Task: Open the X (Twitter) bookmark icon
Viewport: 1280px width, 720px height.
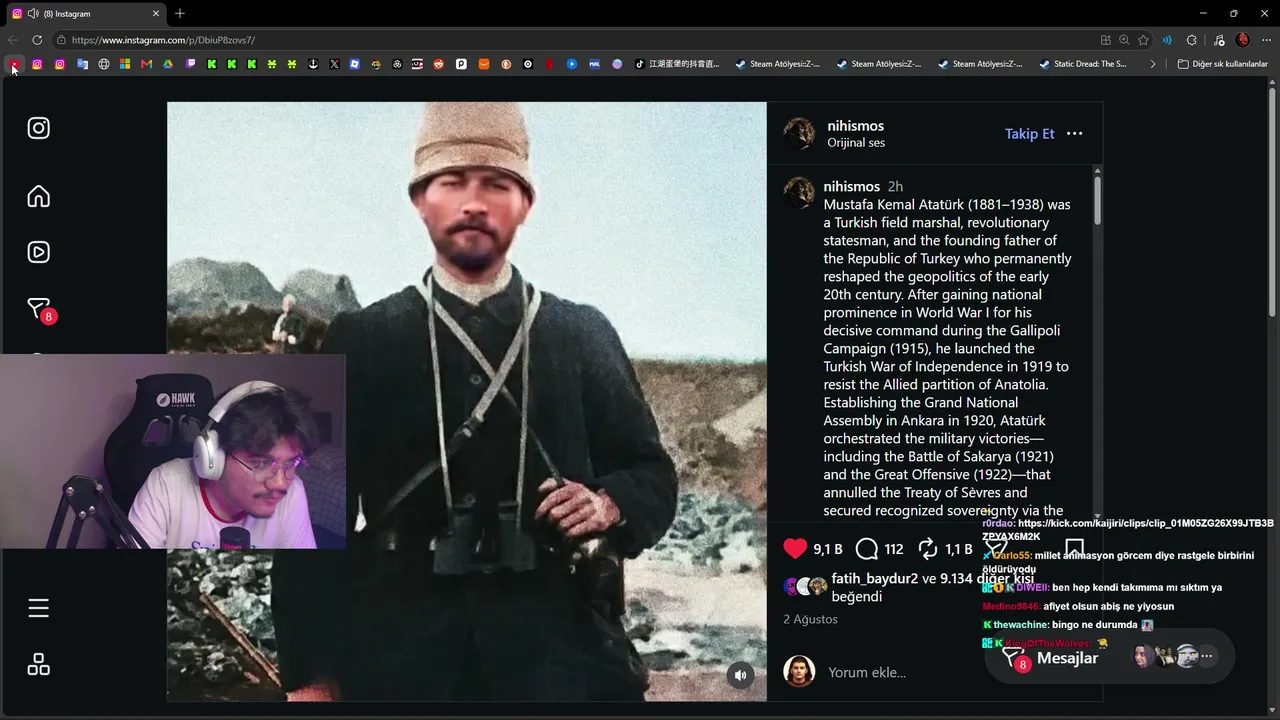Action: click(334, 64)
